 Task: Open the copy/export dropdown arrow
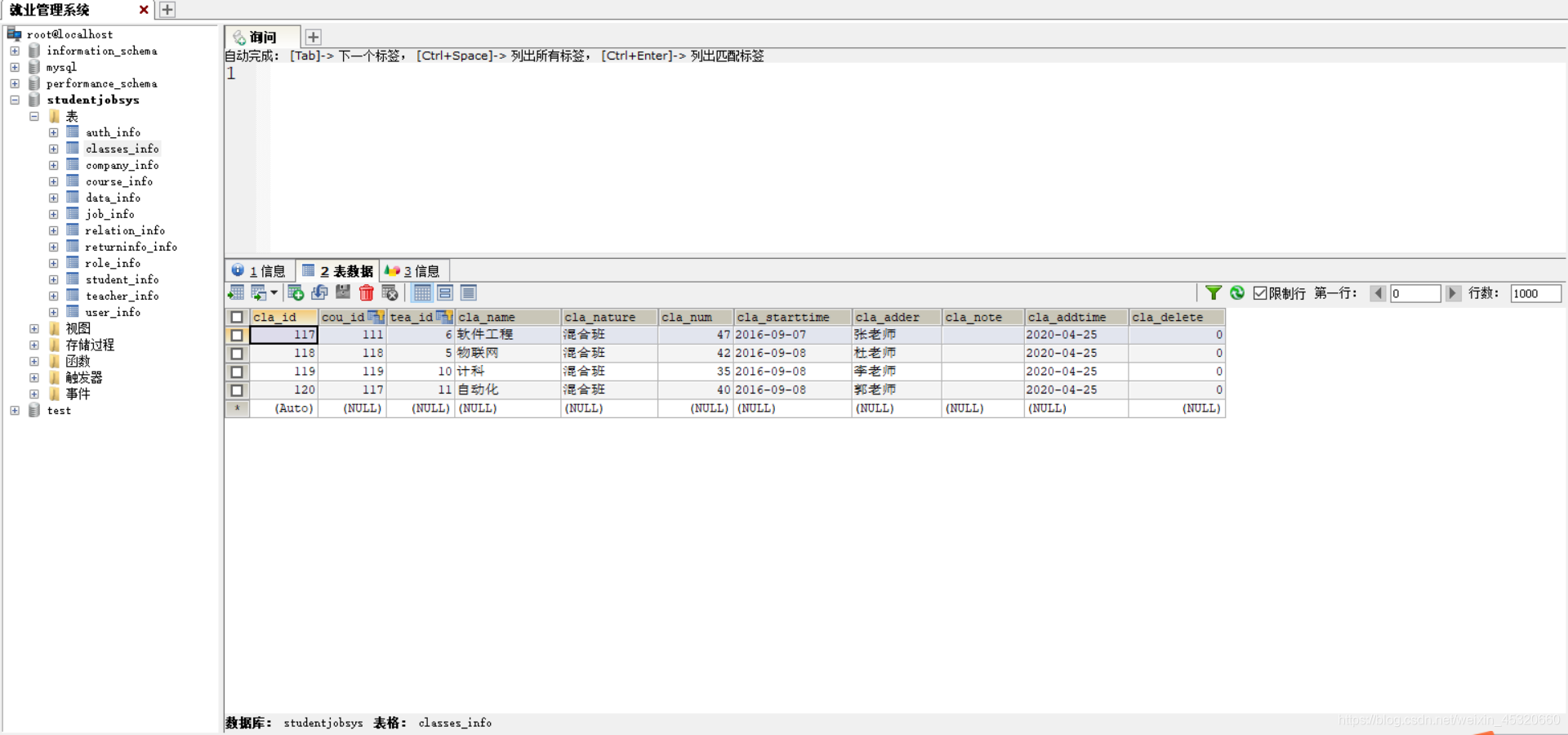click(x=274, y=292)
